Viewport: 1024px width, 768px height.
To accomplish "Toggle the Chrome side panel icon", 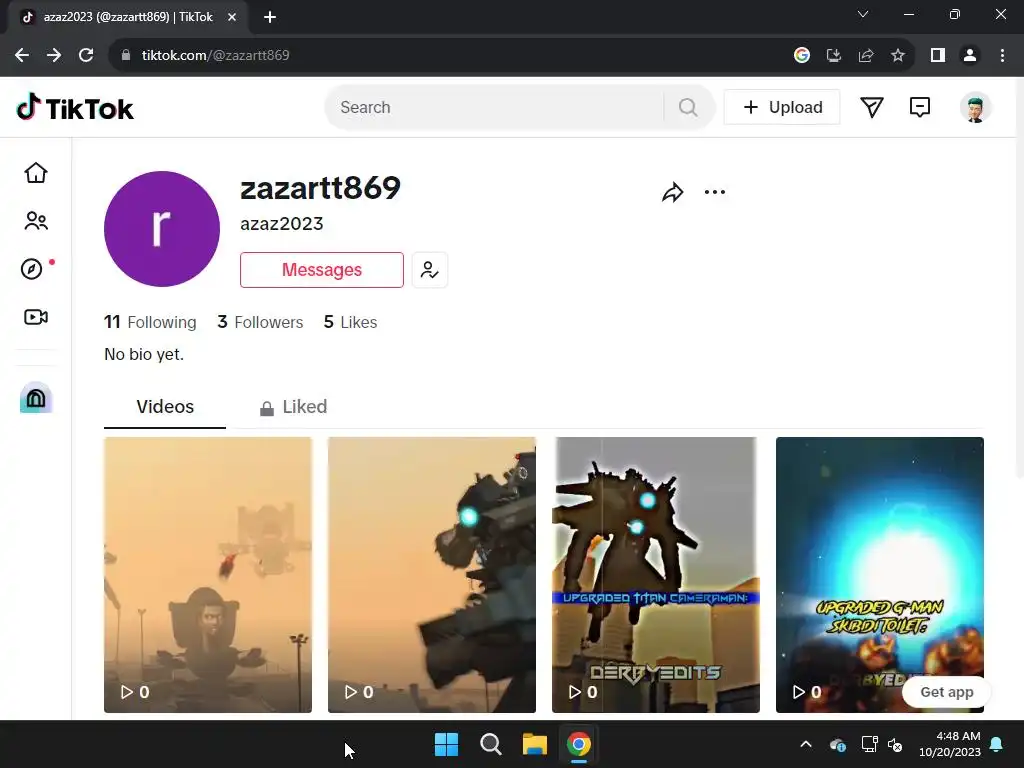I will tap(938, 56).
